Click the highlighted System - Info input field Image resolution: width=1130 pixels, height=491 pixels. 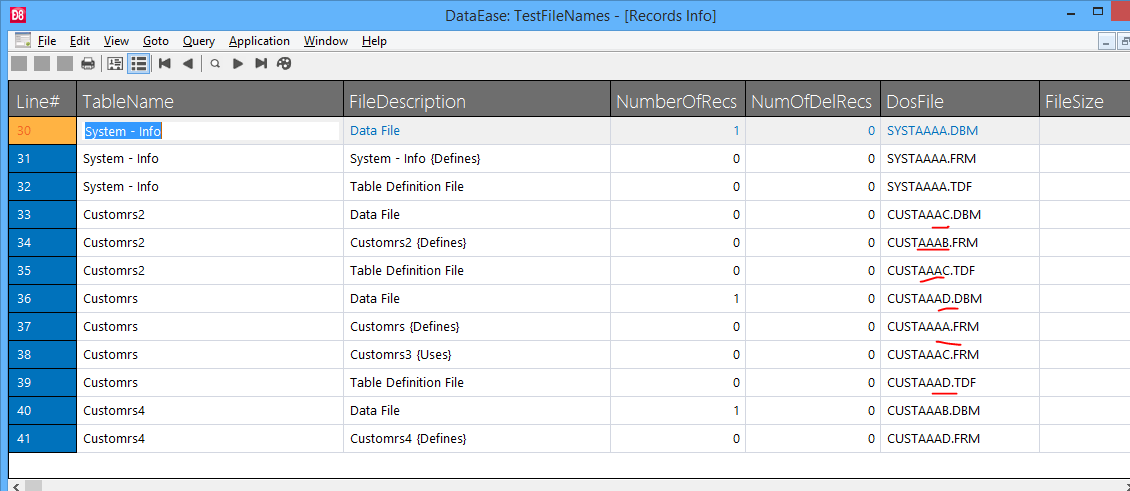(x=211, y=131)
